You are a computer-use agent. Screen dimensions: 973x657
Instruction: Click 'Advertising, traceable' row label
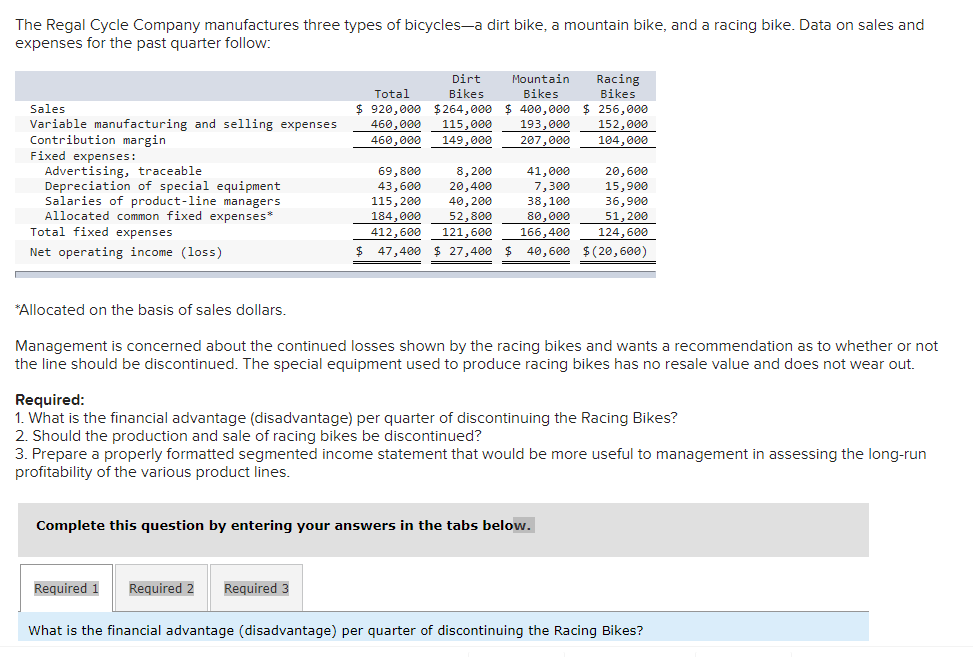(x=123, y=171)
